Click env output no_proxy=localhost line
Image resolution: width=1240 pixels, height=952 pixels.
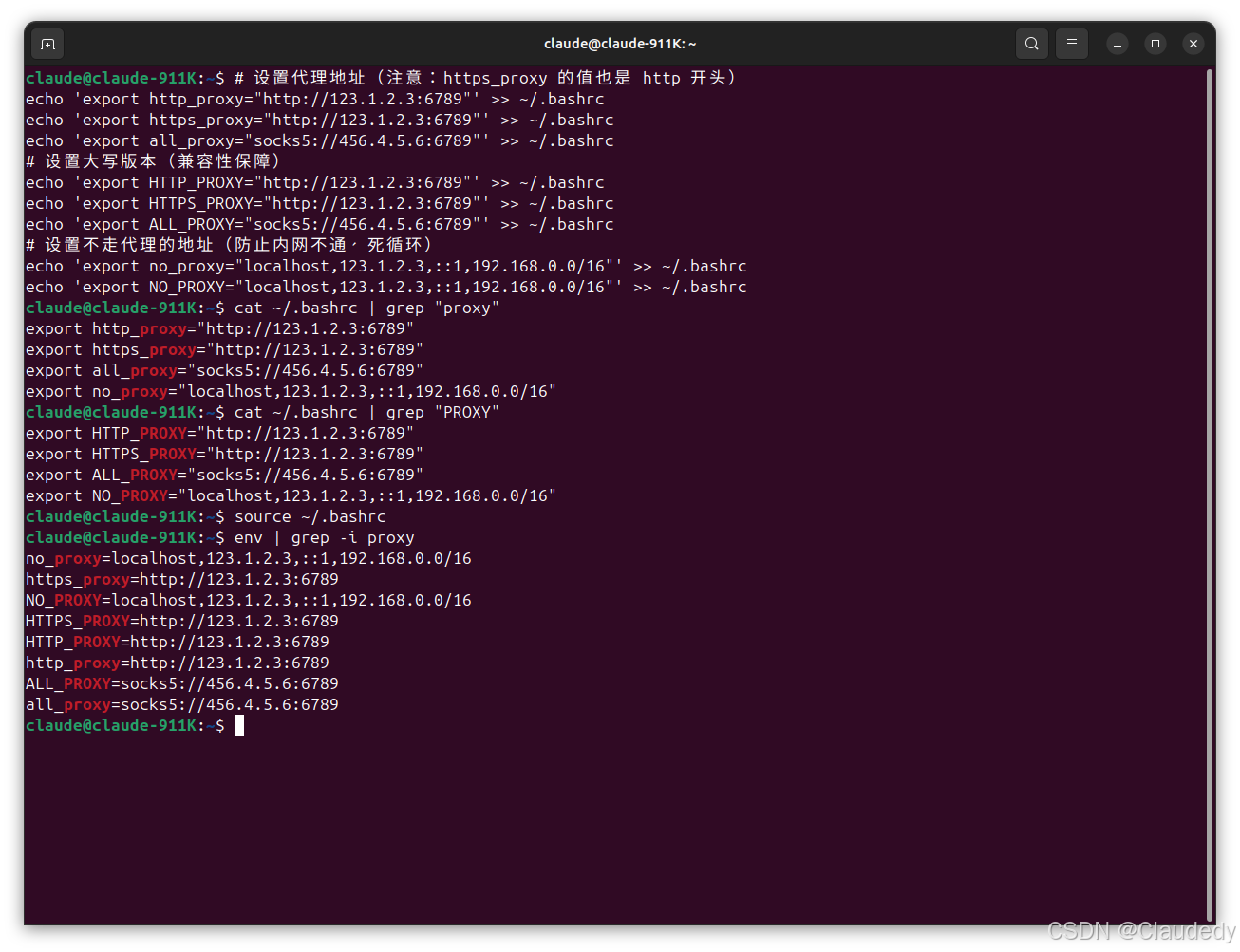point(249,558)
